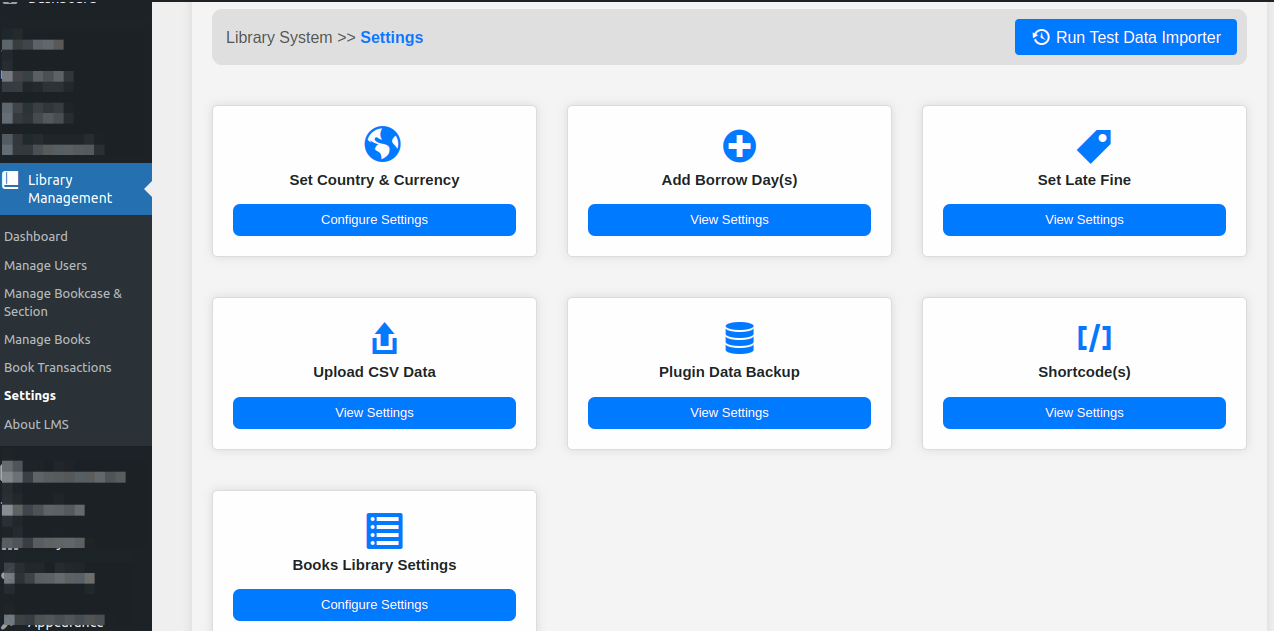
Task: Open Manage Bookcase & Section
Action: 63,303
